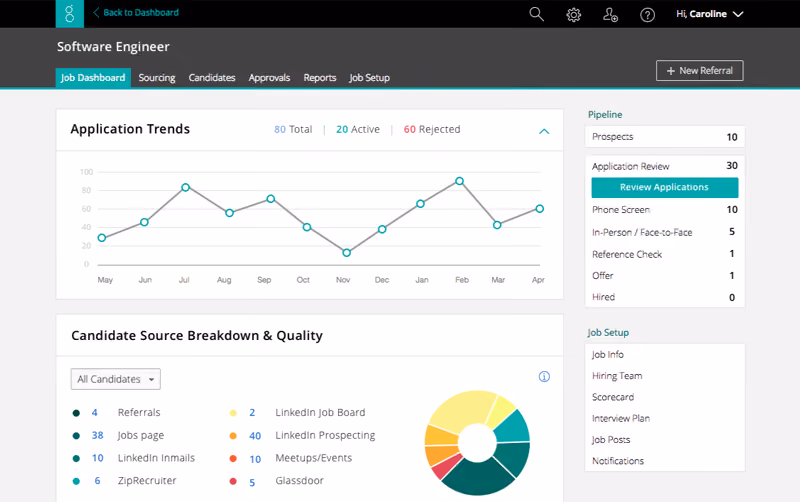The height and width of the screenshot is (502, 800).
Task: Open the help question mark icon
Action: click(647, 15)
